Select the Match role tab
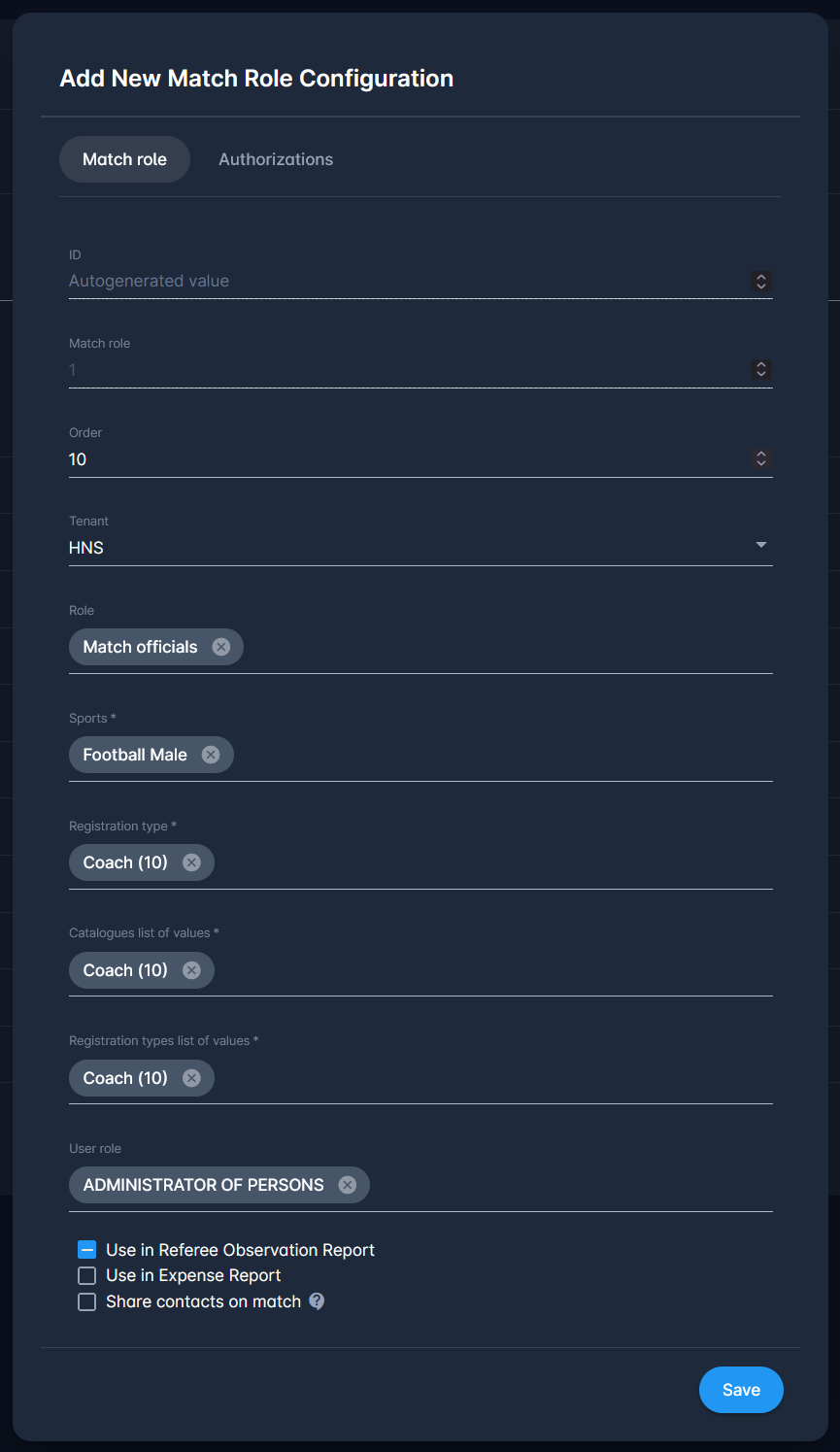Image resolution: width=840 pixels, height=1452 pixels. point(124,159)
